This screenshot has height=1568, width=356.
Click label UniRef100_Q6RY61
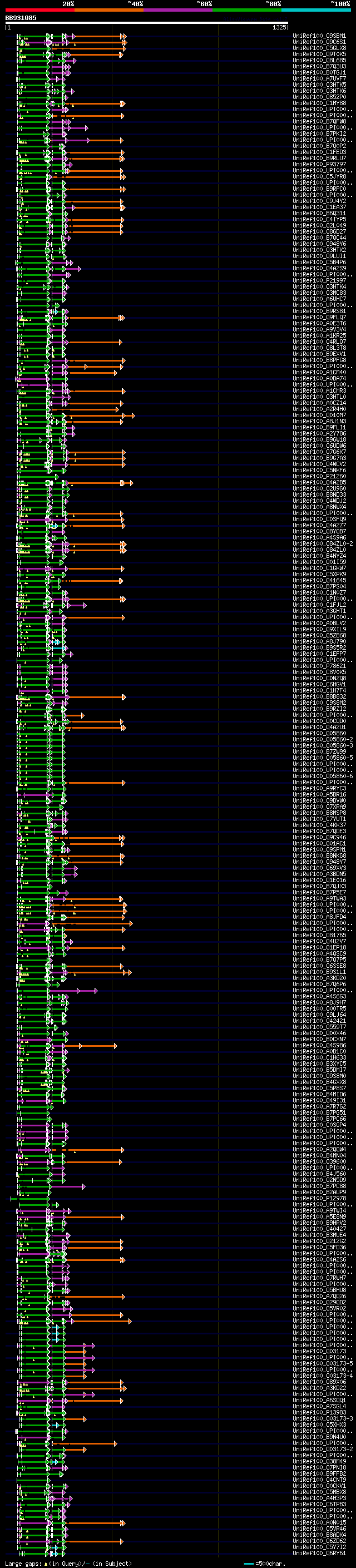click(319, 1553)
